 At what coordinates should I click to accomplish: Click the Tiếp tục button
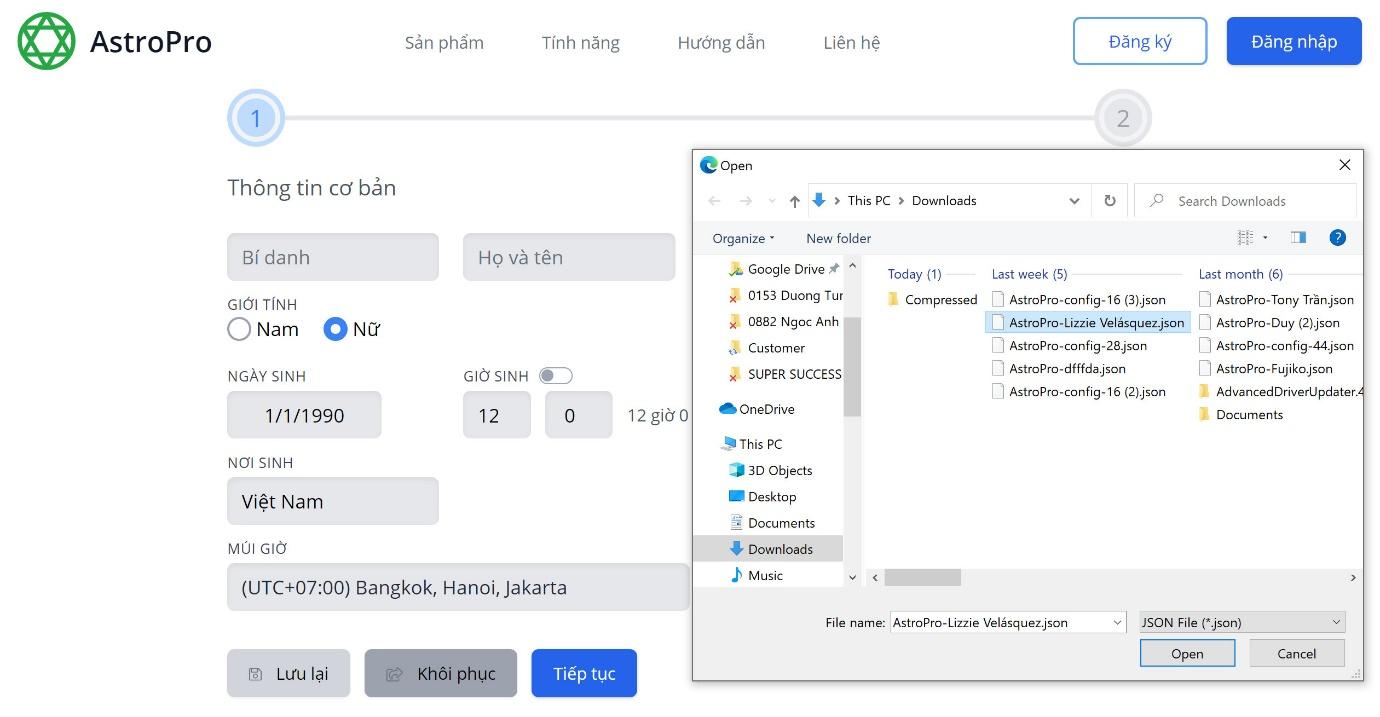(x=584, y=673)
